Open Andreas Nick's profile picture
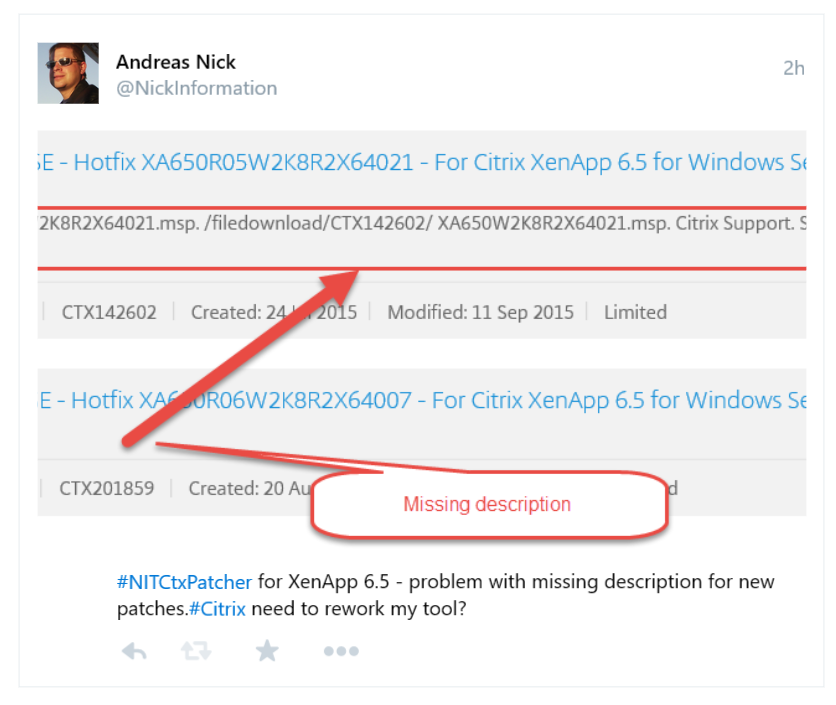The height and width of the screenshot is (705, 836). click(68, 73)
